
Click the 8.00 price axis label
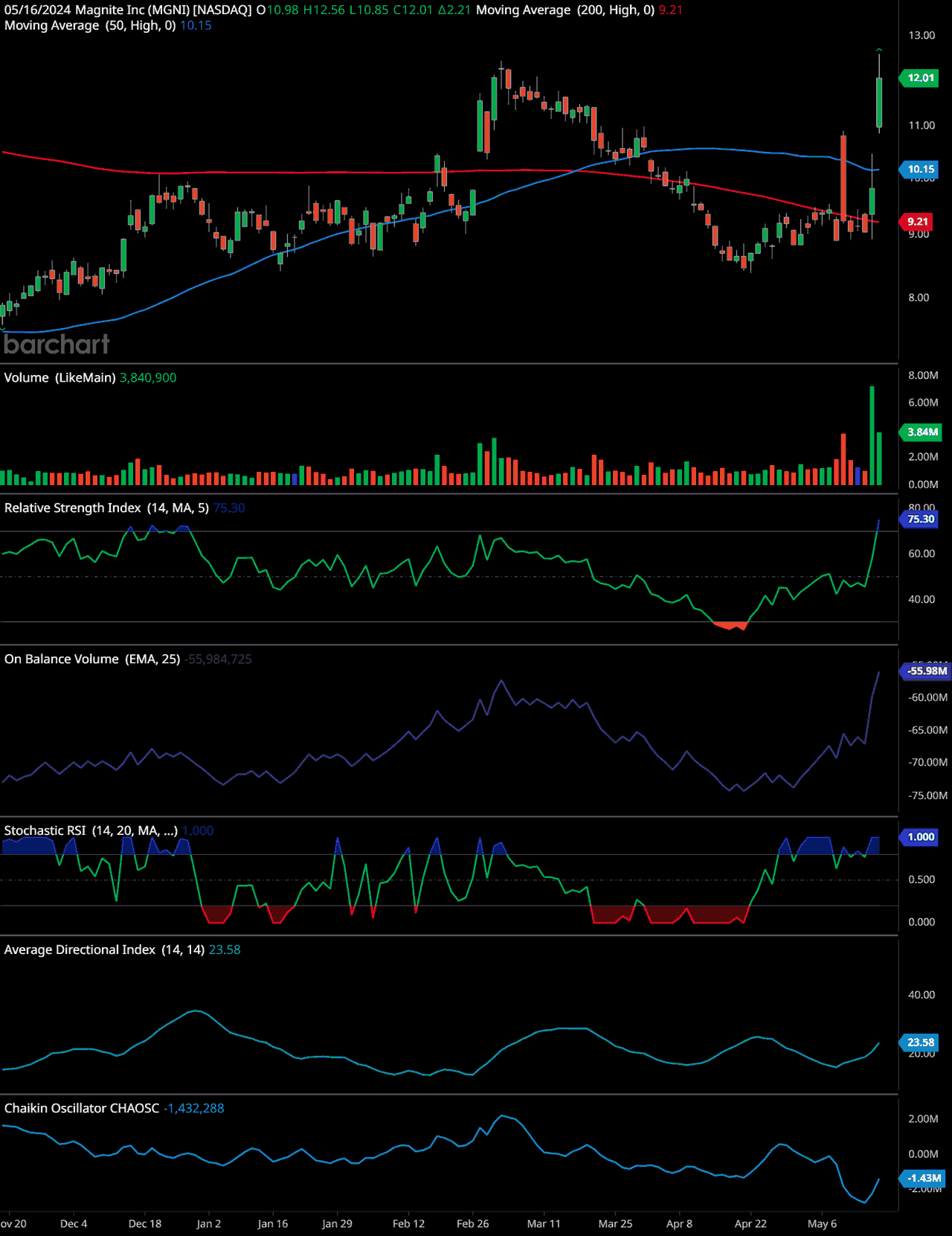pos(919,298)
